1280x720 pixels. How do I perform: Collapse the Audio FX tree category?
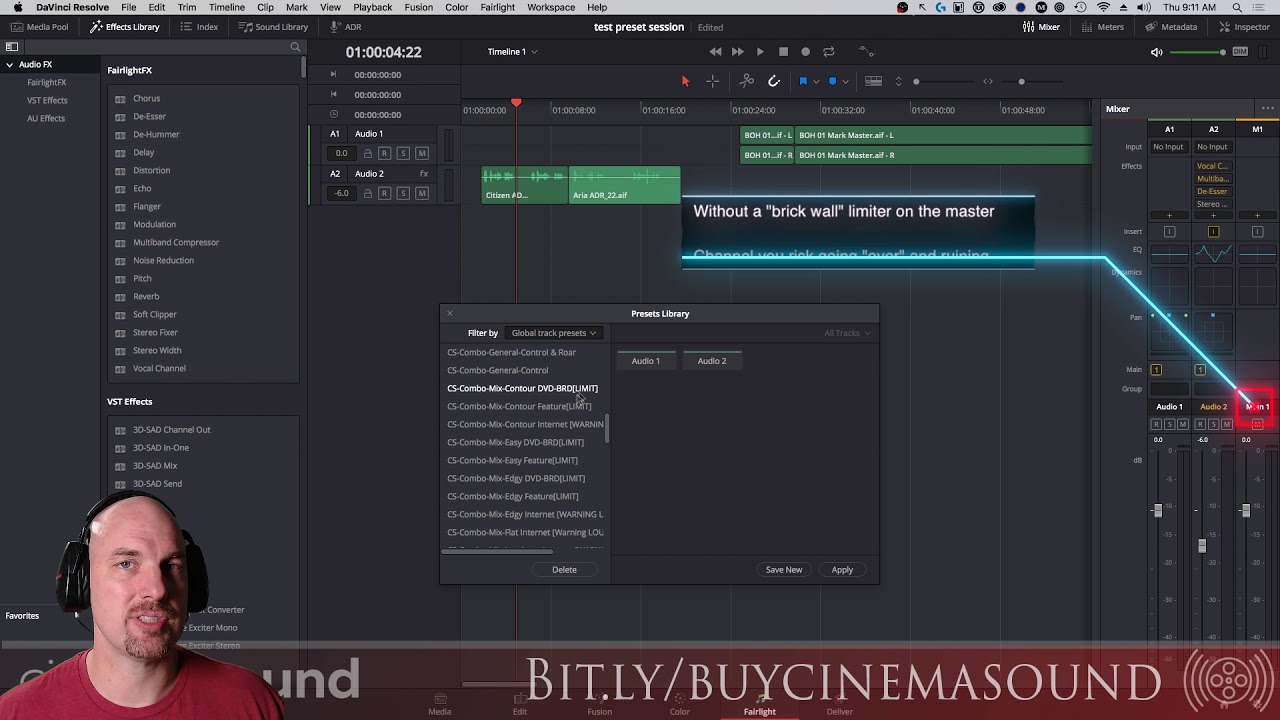10,64
